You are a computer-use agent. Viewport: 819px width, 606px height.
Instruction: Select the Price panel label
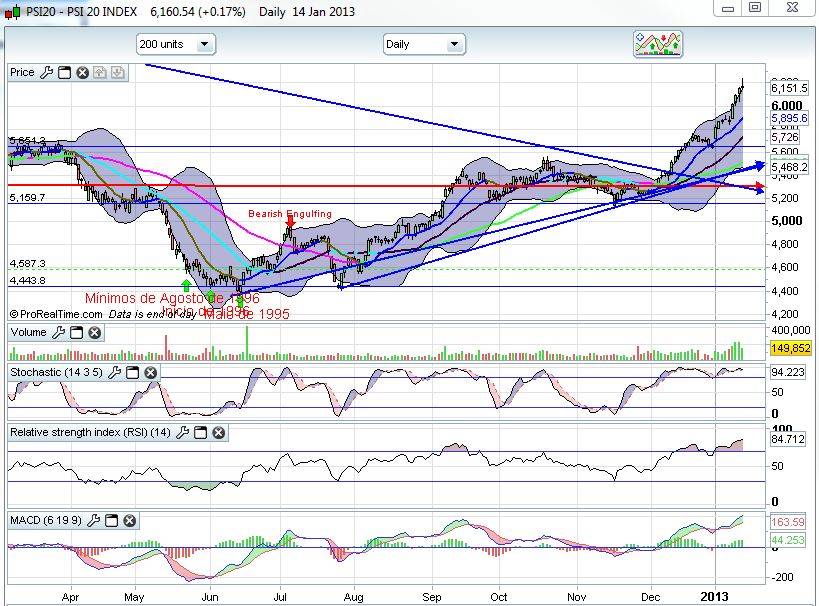tap(22, 72)
